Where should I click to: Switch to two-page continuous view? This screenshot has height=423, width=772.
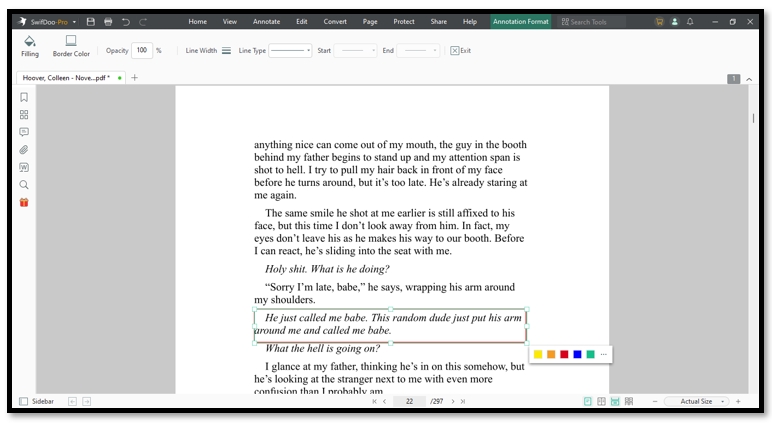tap(629, 401)
